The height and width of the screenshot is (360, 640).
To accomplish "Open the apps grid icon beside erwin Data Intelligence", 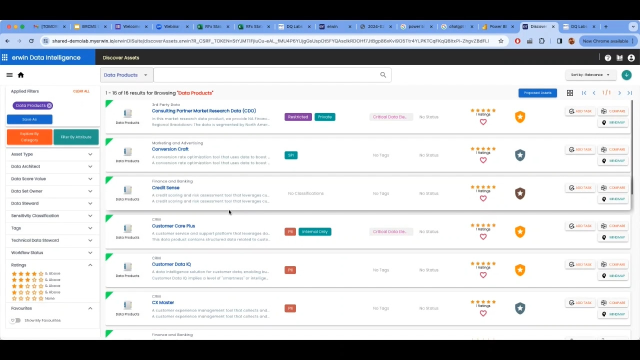I will coord(5,58).
